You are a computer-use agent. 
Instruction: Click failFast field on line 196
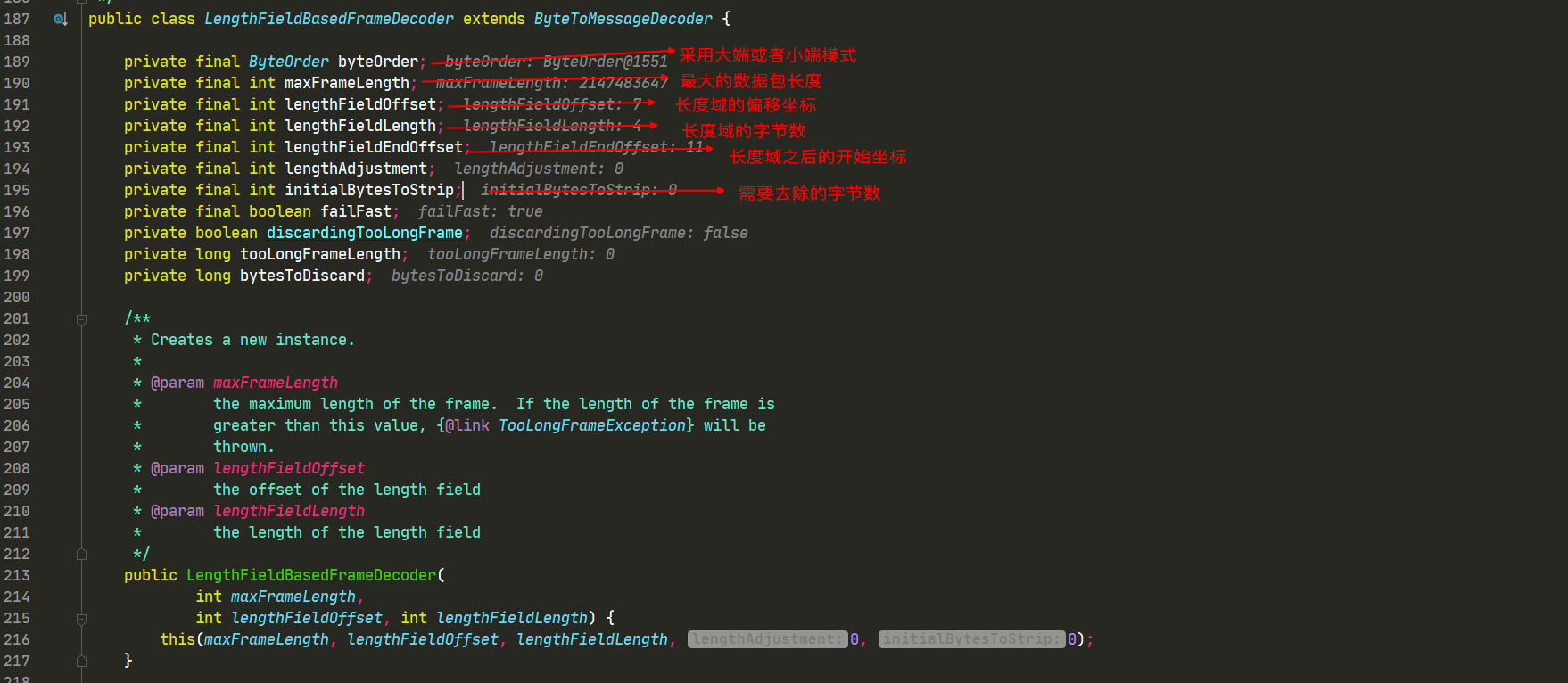click(x=356, y=211)
